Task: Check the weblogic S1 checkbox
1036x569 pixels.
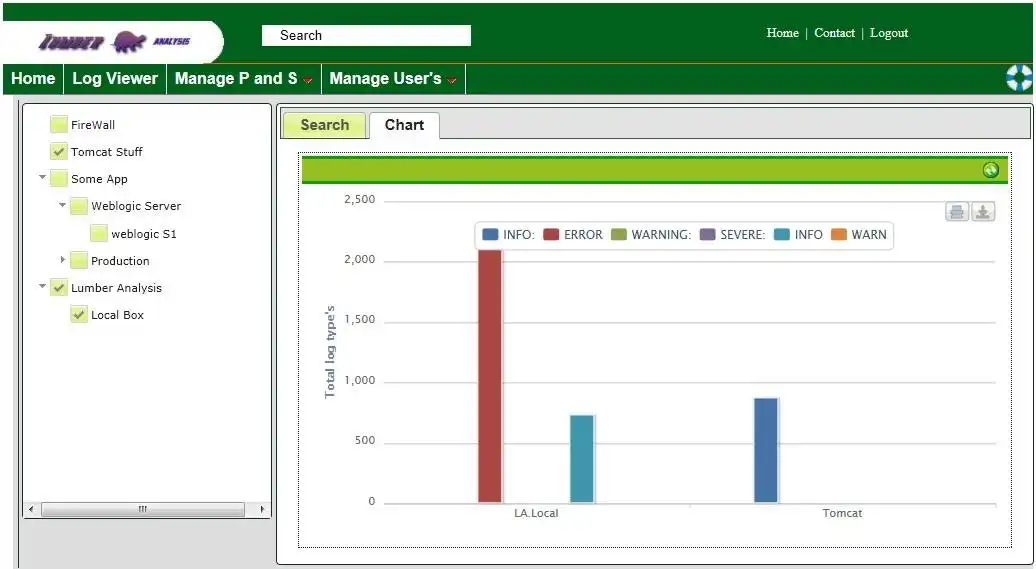Action: pyautogui.click(x=98, y=233)
